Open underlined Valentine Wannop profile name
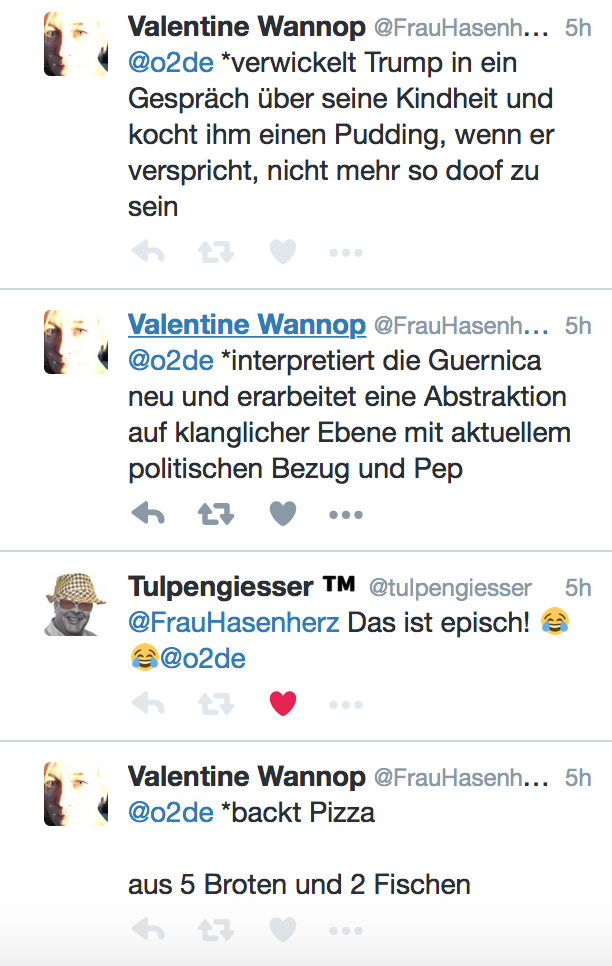Image resolution: width=612 pixels, height=966 pixels. coord(247,325)
